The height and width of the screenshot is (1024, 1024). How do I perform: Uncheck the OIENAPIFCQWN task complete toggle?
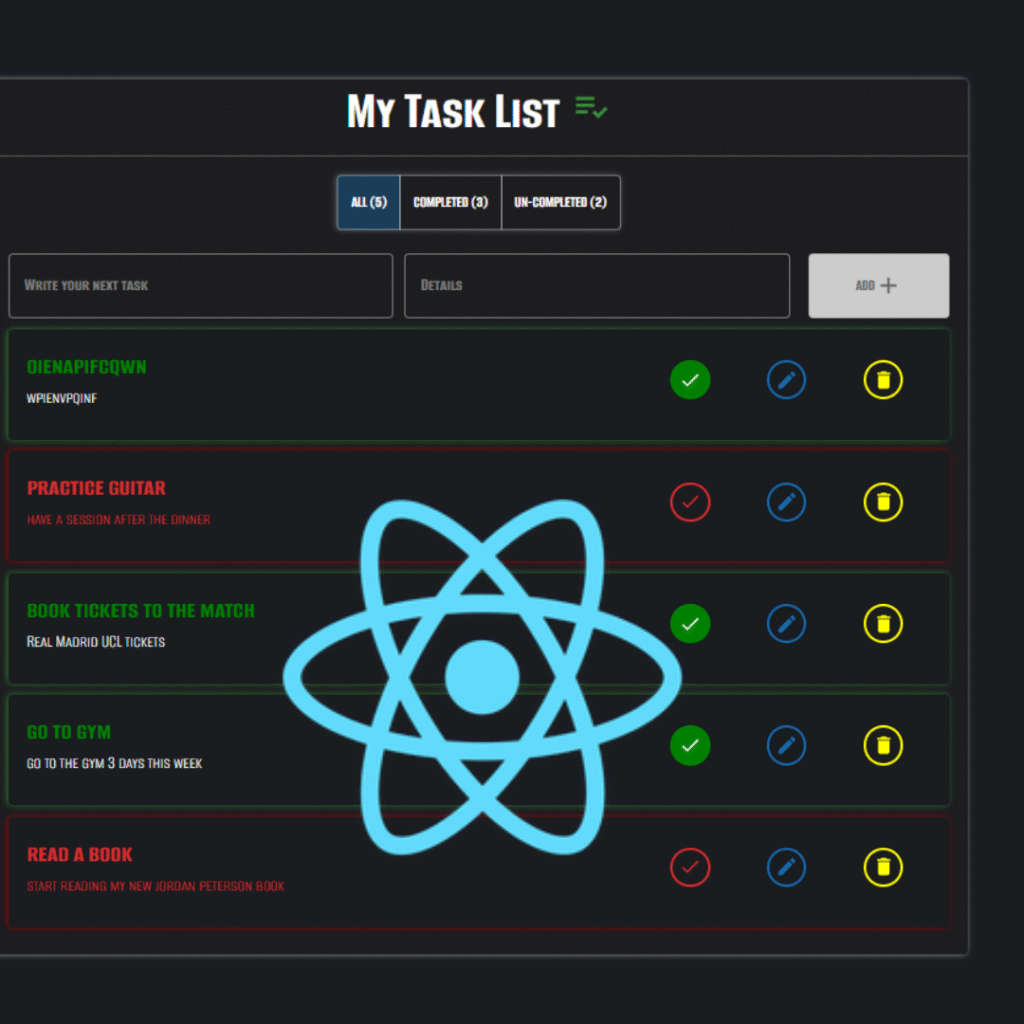[x=690, y=379]
